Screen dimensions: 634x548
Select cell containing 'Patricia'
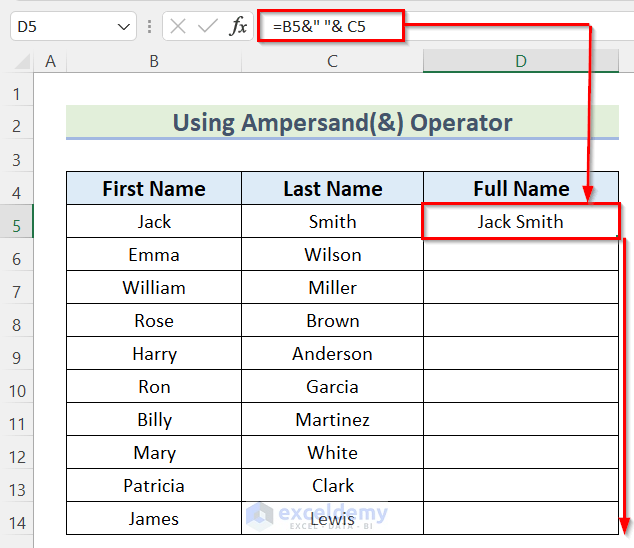pyautogui.click(x=154, y=486)
